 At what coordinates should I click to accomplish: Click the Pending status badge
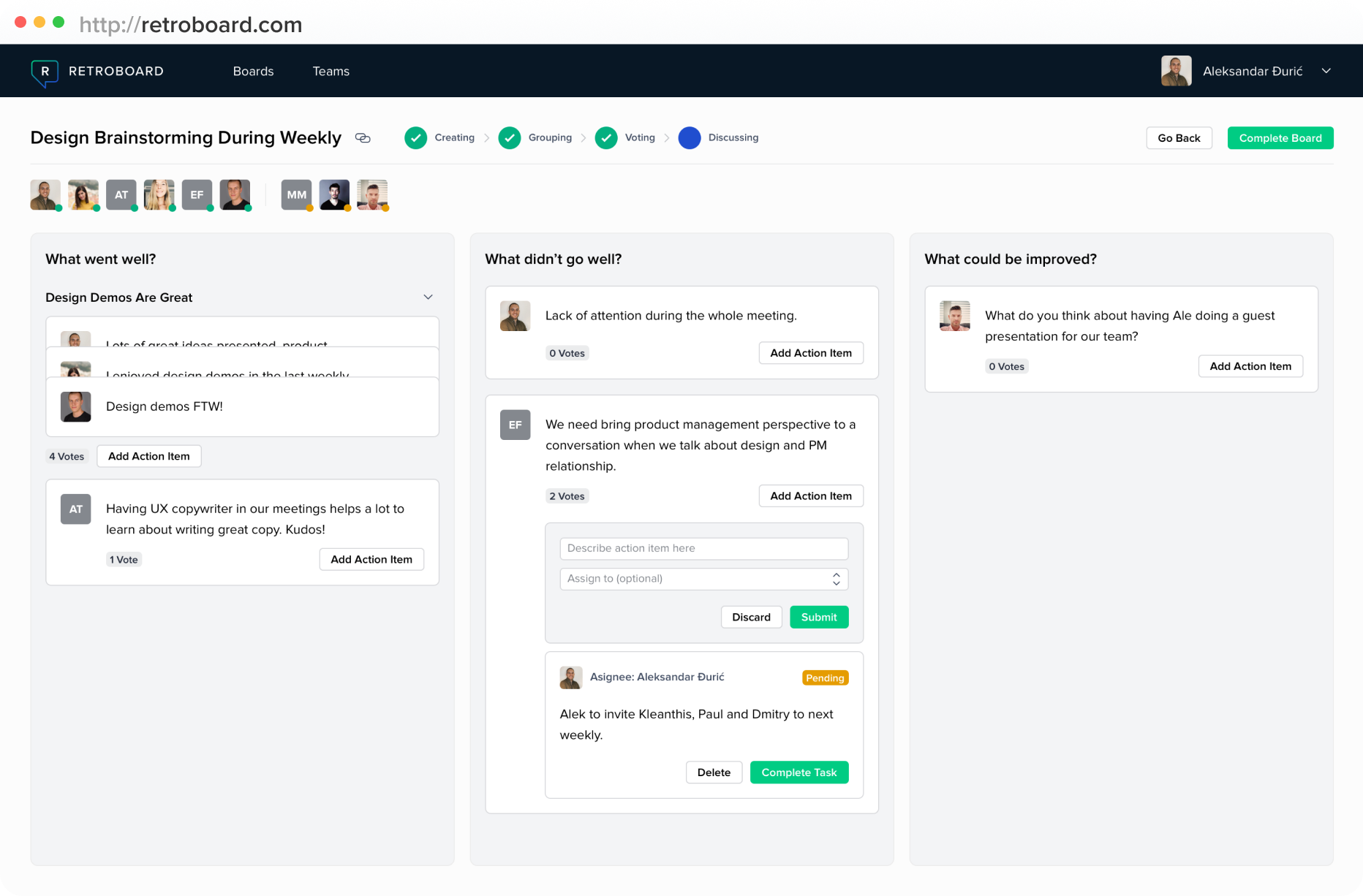pyautogui.click(x=825, y=677)
